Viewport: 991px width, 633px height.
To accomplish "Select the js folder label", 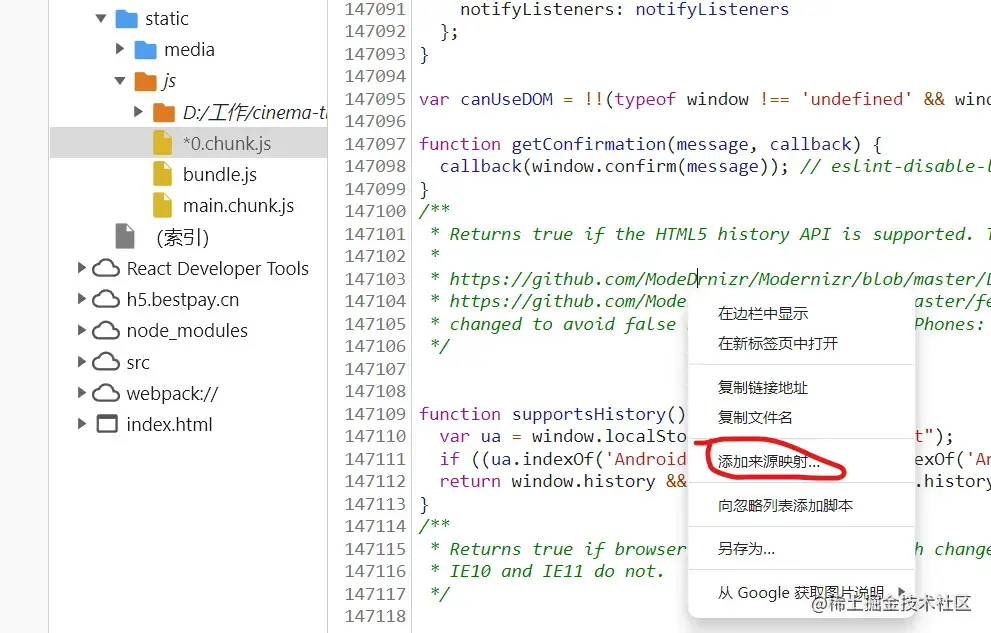I will tap(169, 81).
